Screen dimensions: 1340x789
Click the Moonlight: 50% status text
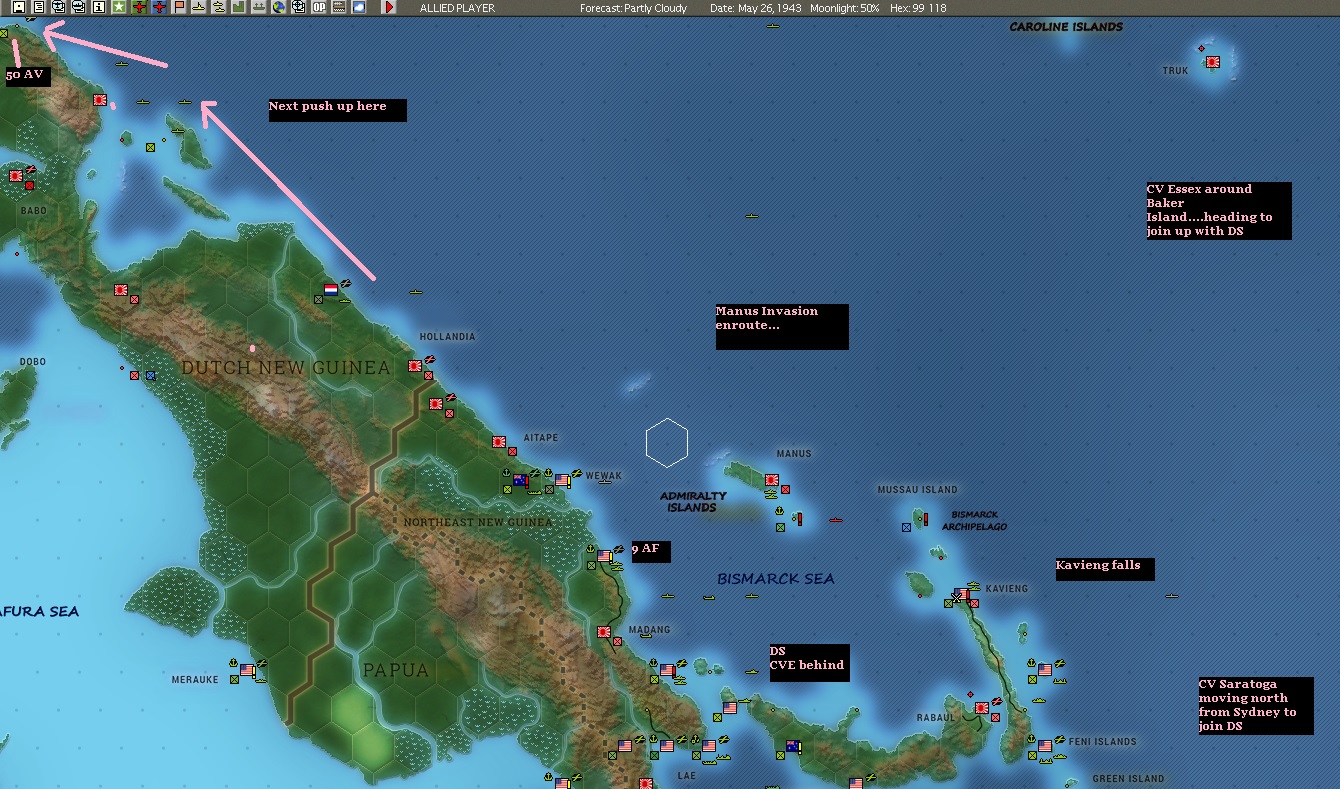pos(844,8)
